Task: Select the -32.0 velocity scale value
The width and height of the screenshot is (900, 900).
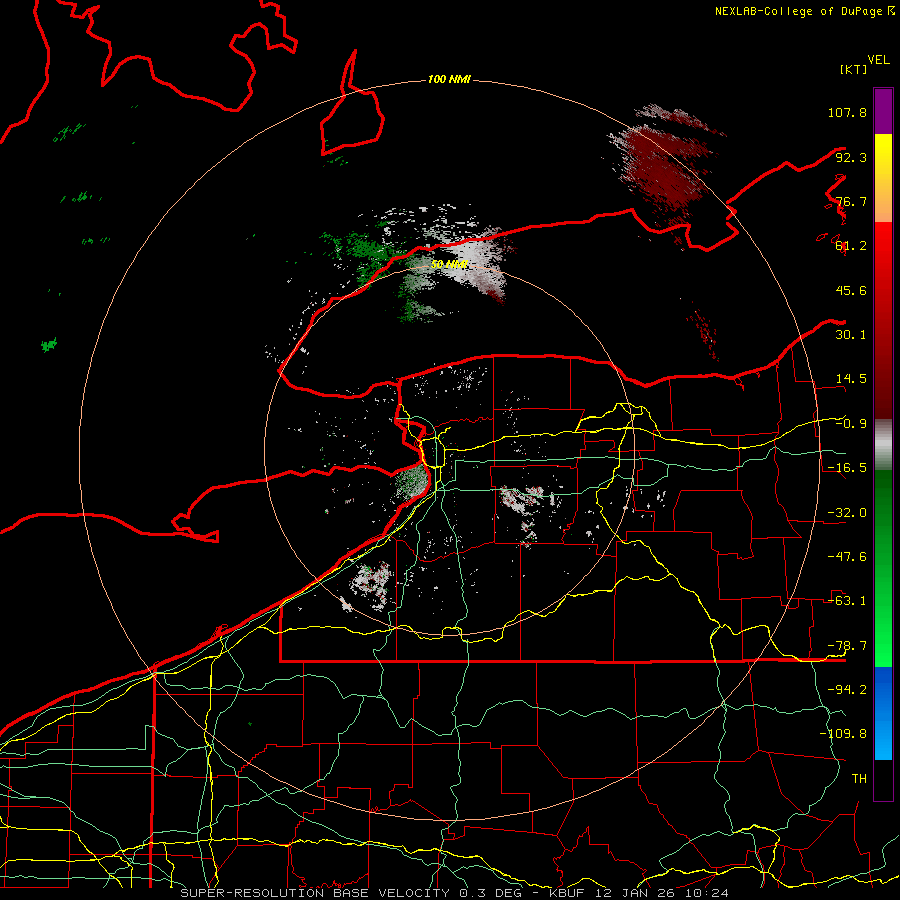Action: coord(847,513)
